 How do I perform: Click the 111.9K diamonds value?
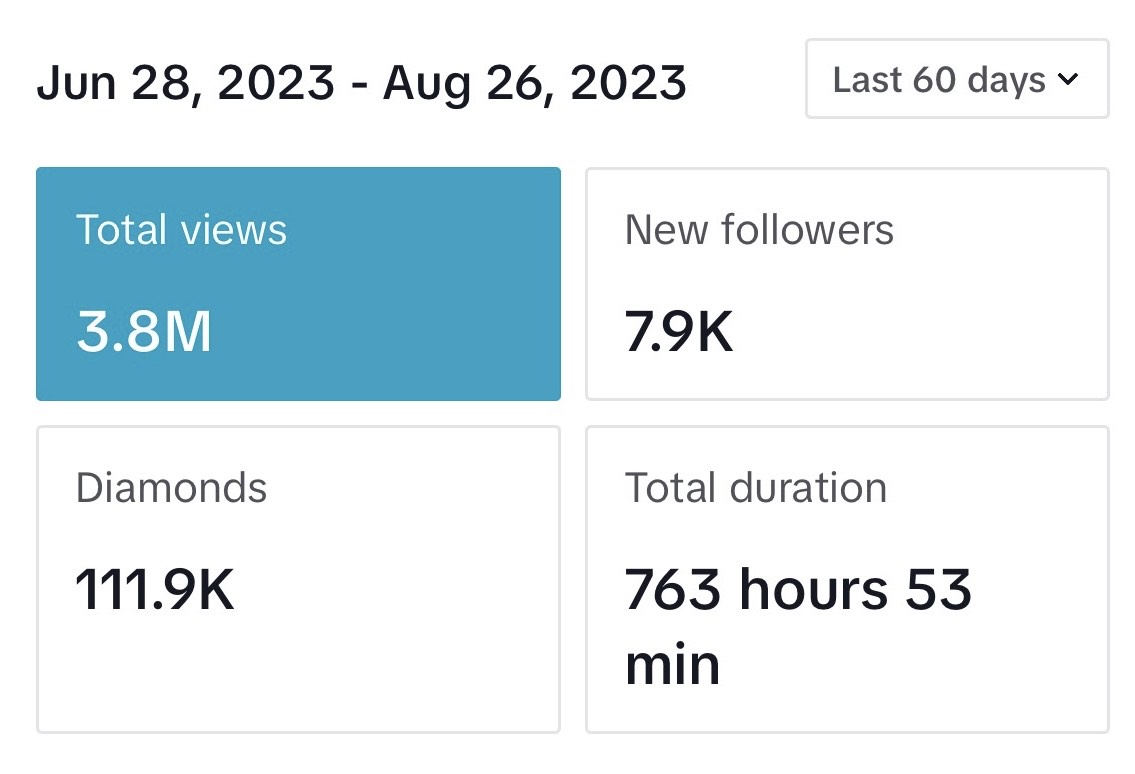(155, 590)
